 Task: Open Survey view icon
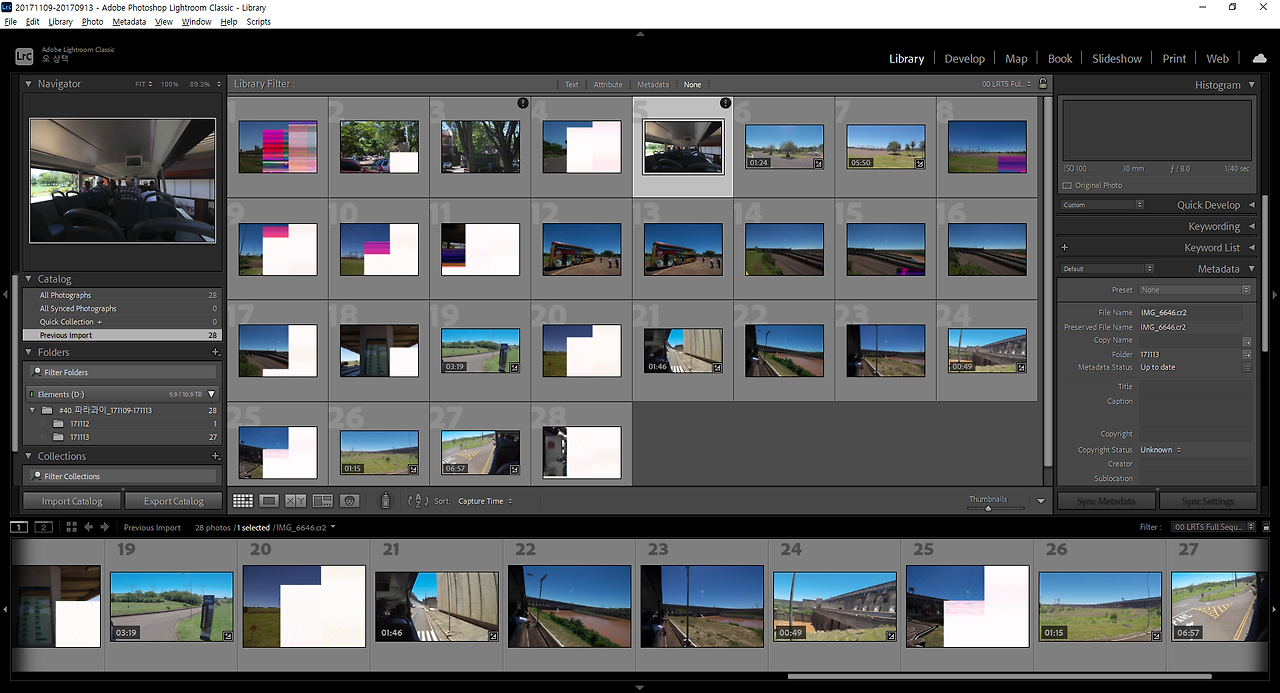tap(322, 501)
